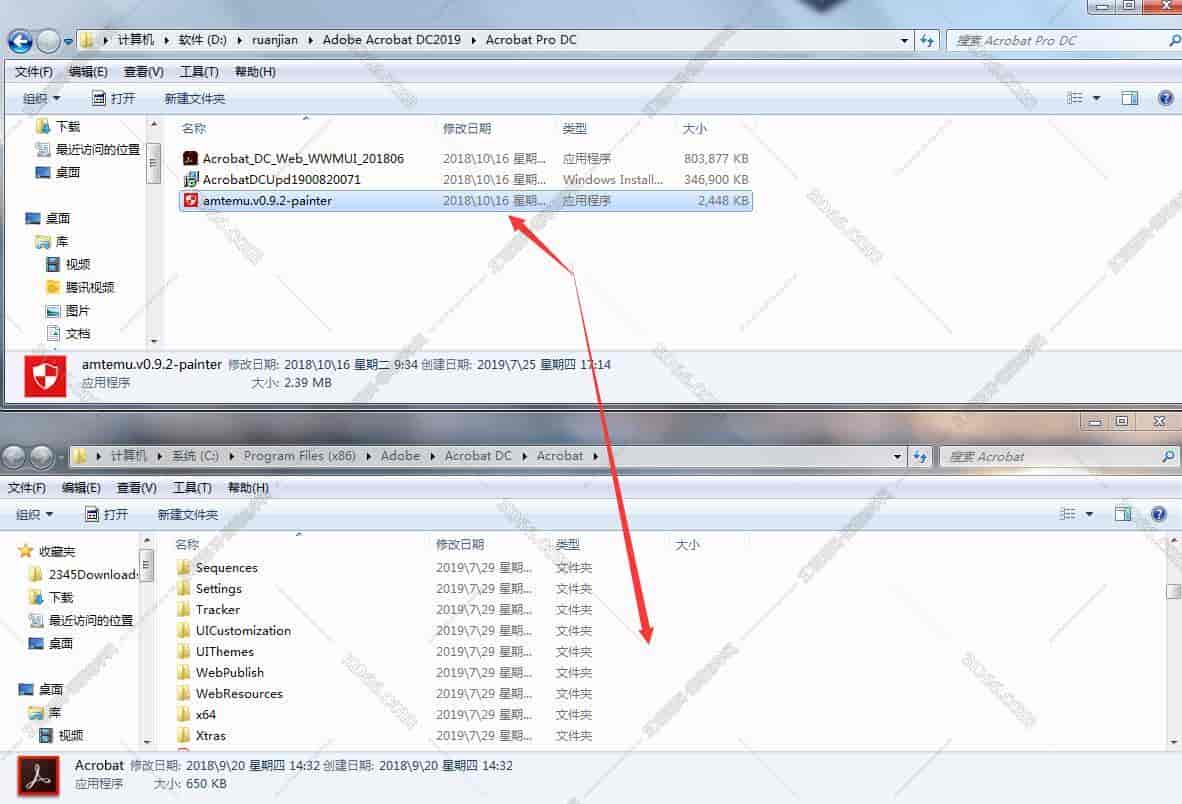This screenshot has width=1182, height=804.
Task: Expand the 组织 dropdown in the top window
Action: pyautogui.click(x=41, y=99)
